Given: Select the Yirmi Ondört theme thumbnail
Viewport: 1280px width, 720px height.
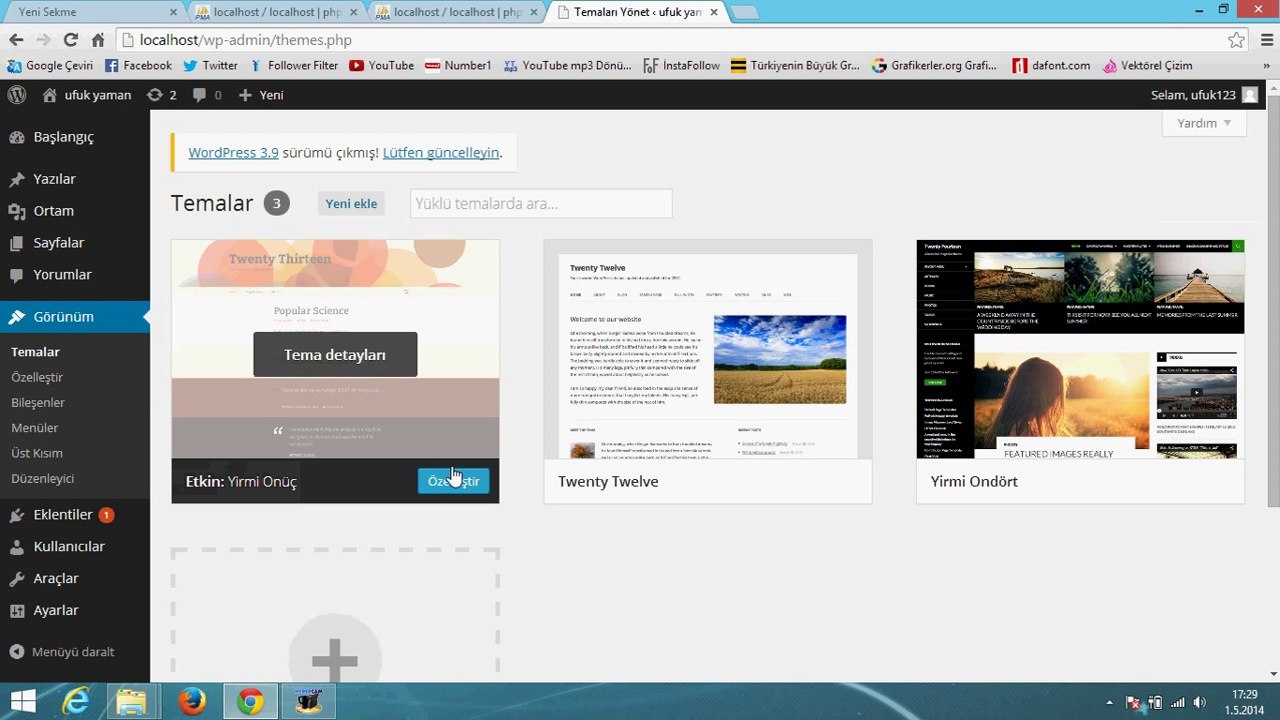Looking at the screenshot, I should [x=1081, y=350].
